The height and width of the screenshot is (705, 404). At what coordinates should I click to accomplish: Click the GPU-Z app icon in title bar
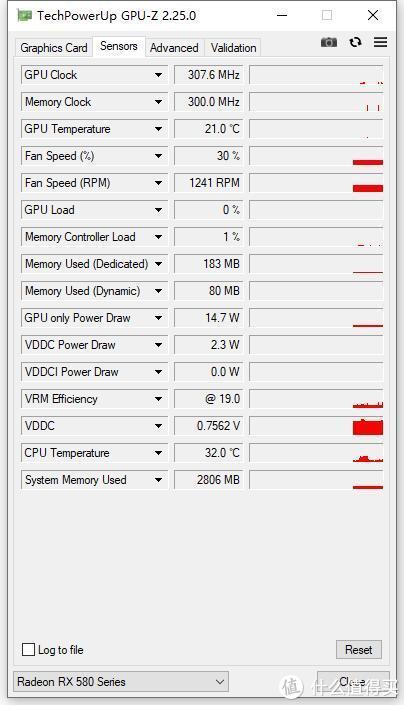[x=24, y=16]
